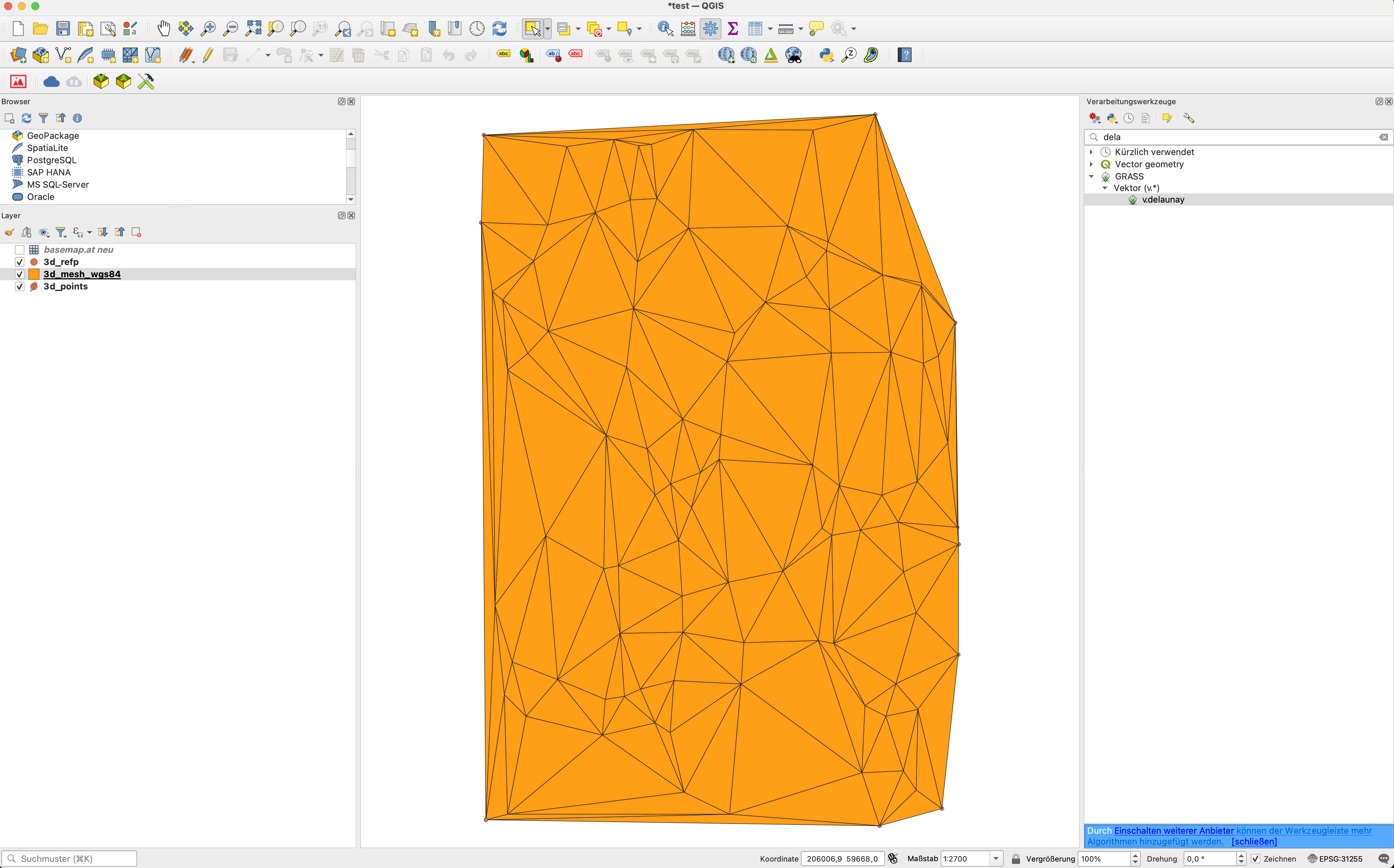The height and width of the screenshot is (868, 1394).
Task: Clear the processing search field
Action: coord(1384,137)
